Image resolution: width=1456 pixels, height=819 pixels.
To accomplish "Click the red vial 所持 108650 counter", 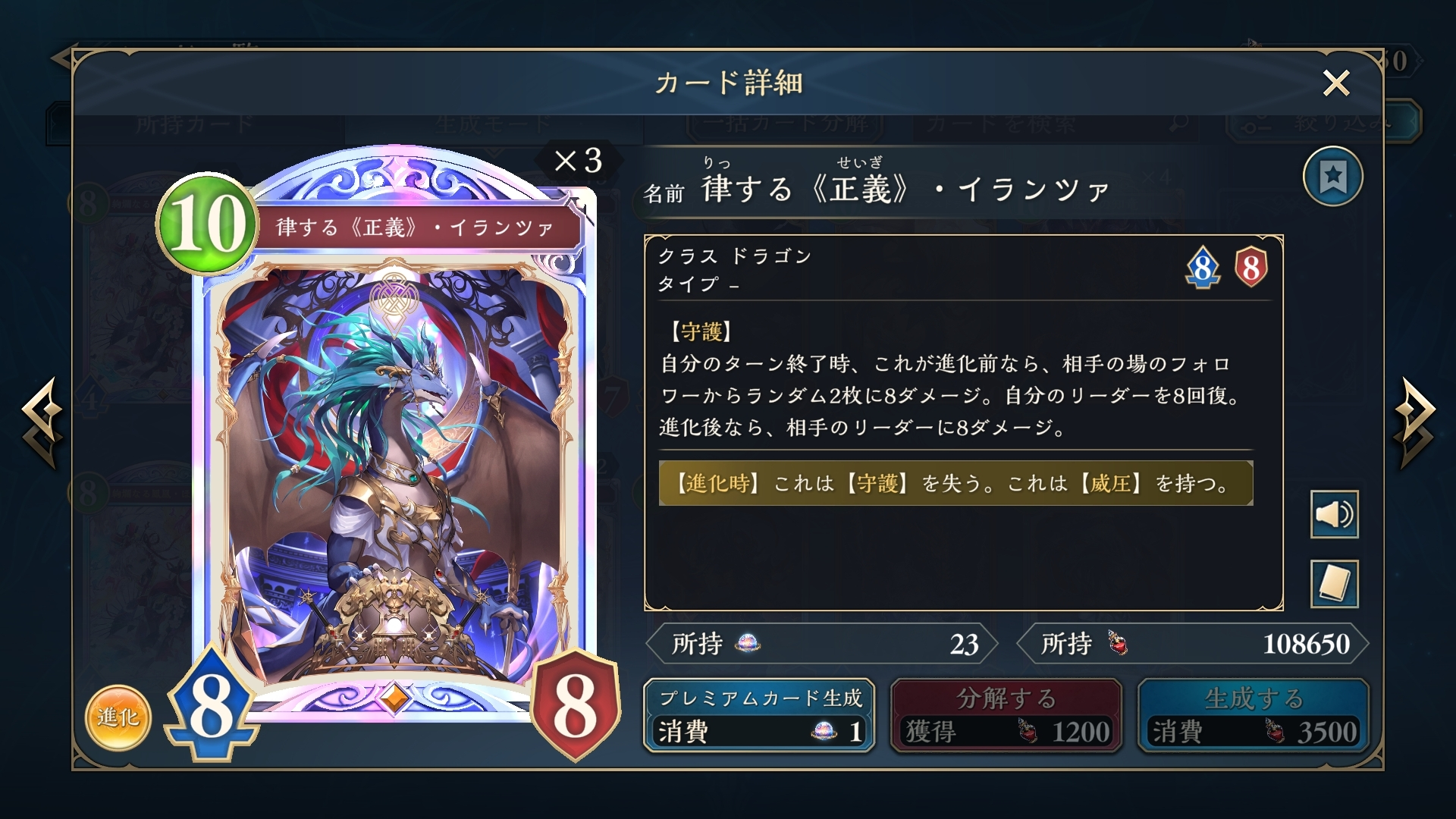I will (1192, 644).
